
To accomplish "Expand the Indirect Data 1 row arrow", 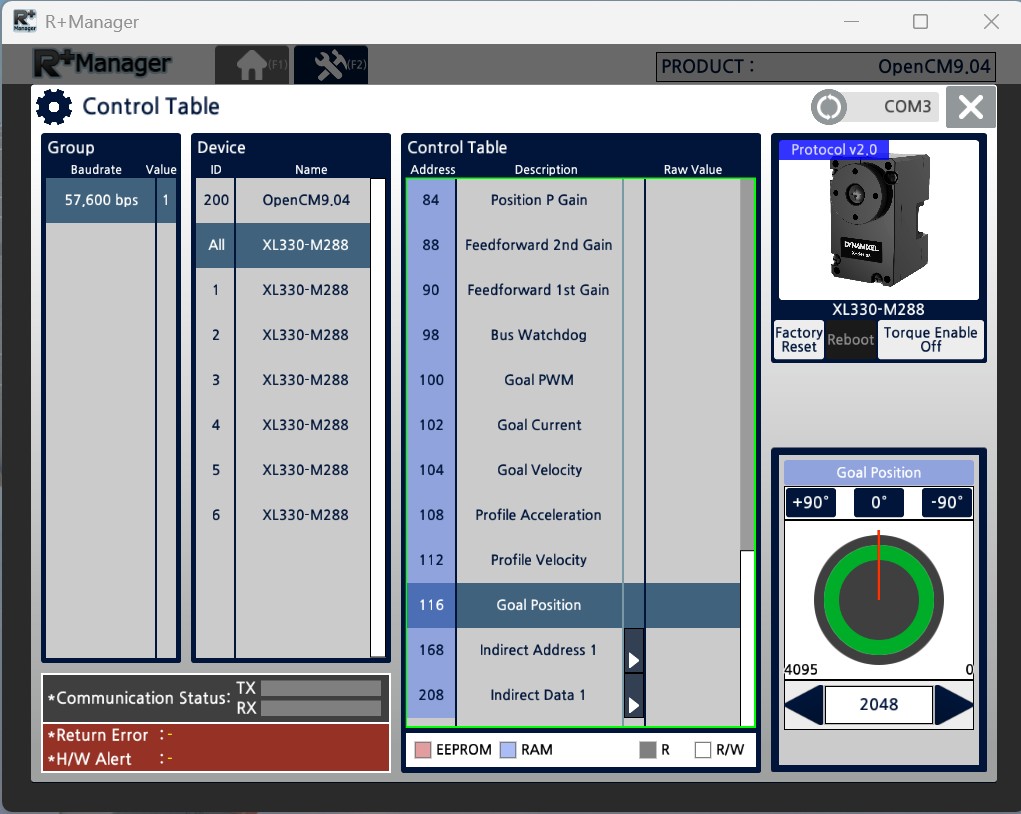I will [634, 697].
